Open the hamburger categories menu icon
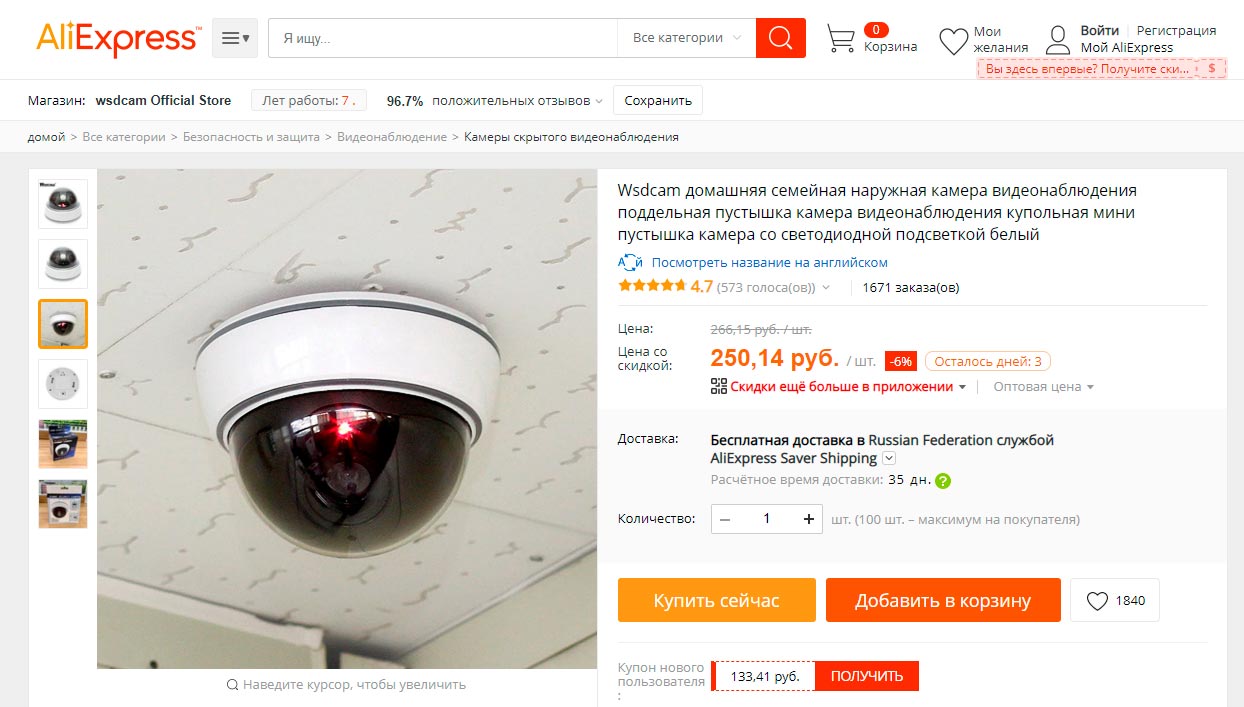This screenshot has width=1244, height=707. pyautogui.click(x=235, y=38)
